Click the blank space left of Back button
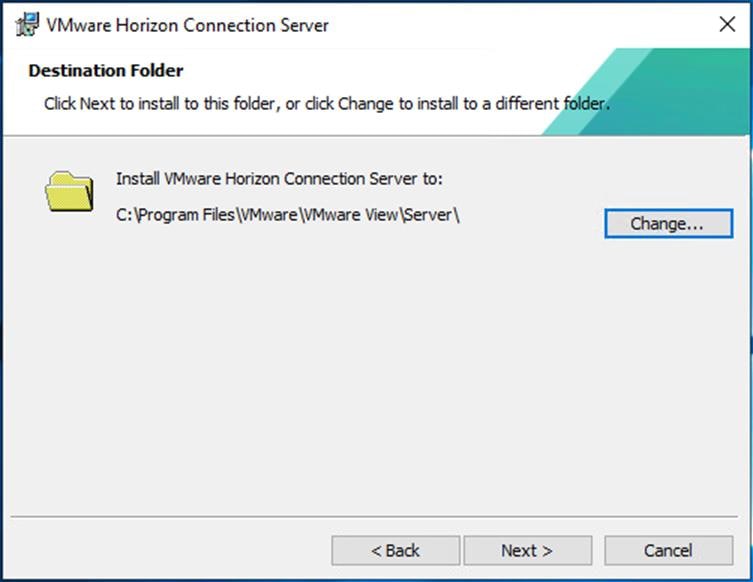 (x=170, y=550)
